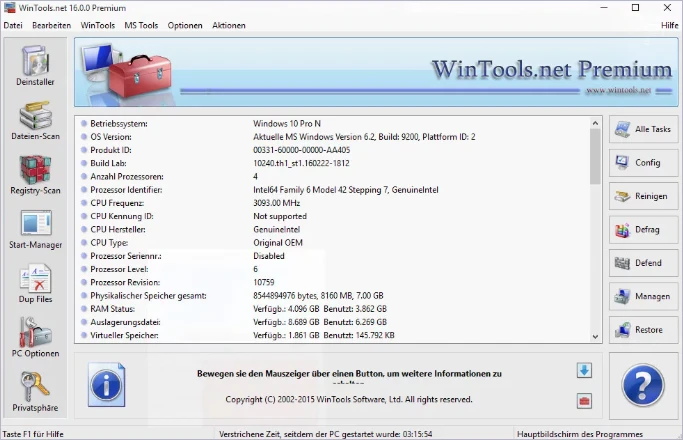Open the Registry-Scan tool

35,175
